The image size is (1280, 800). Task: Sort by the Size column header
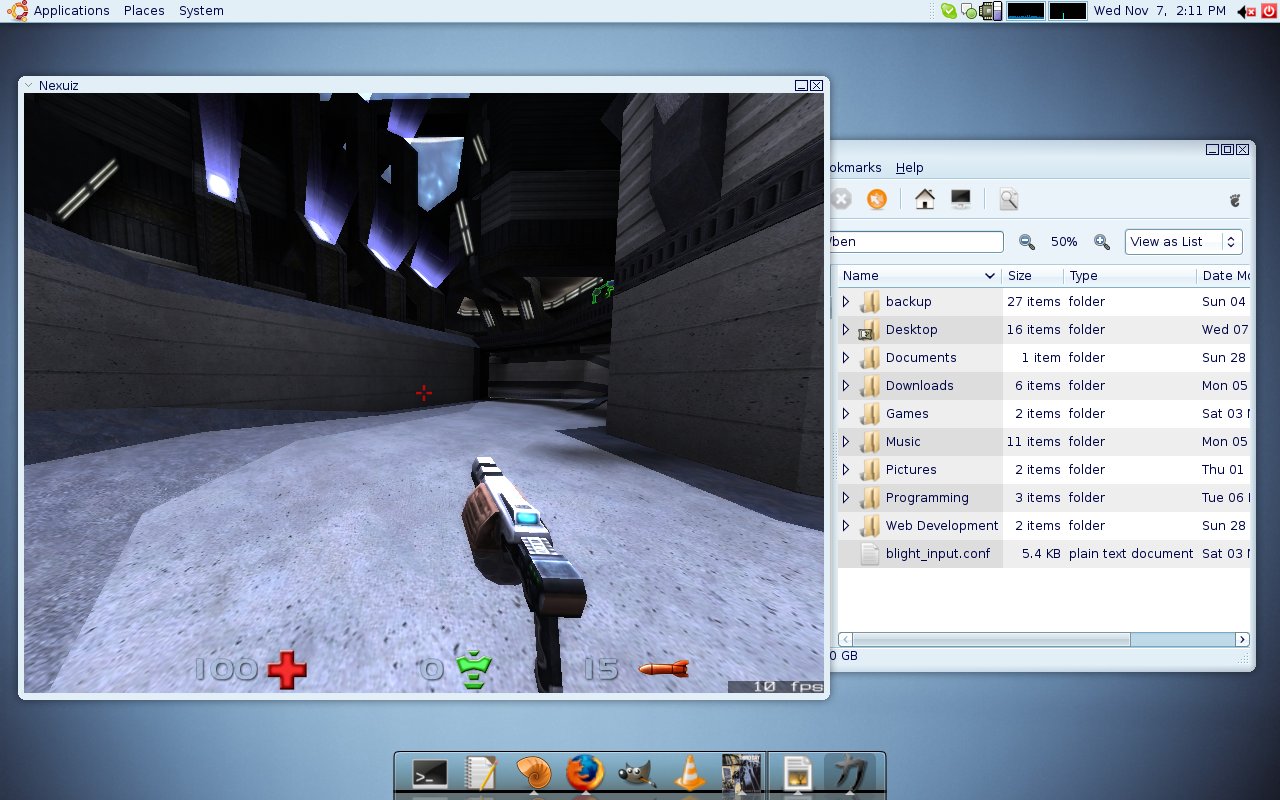click(1032, 276)
